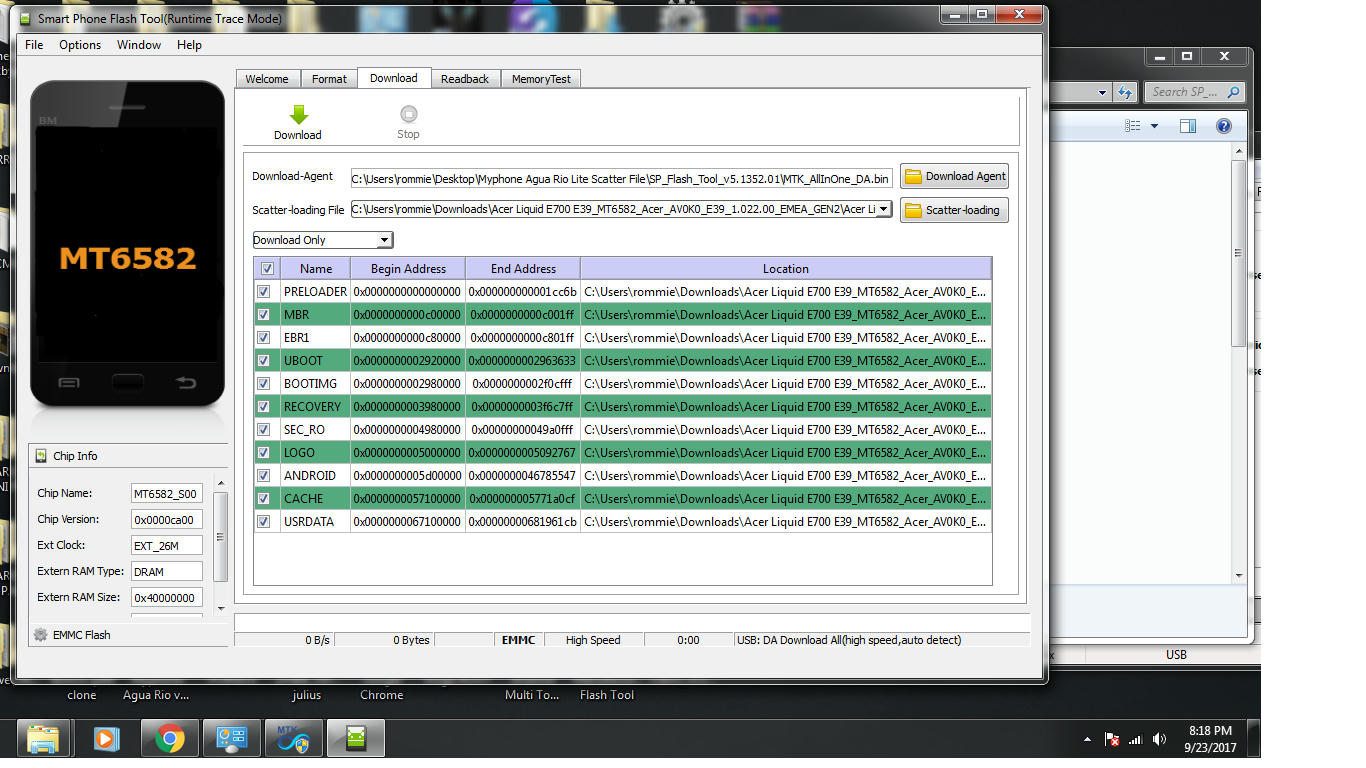Switch to the Format tab
This screenshot has width=1366, height=768.
click(x=329, y=79)
